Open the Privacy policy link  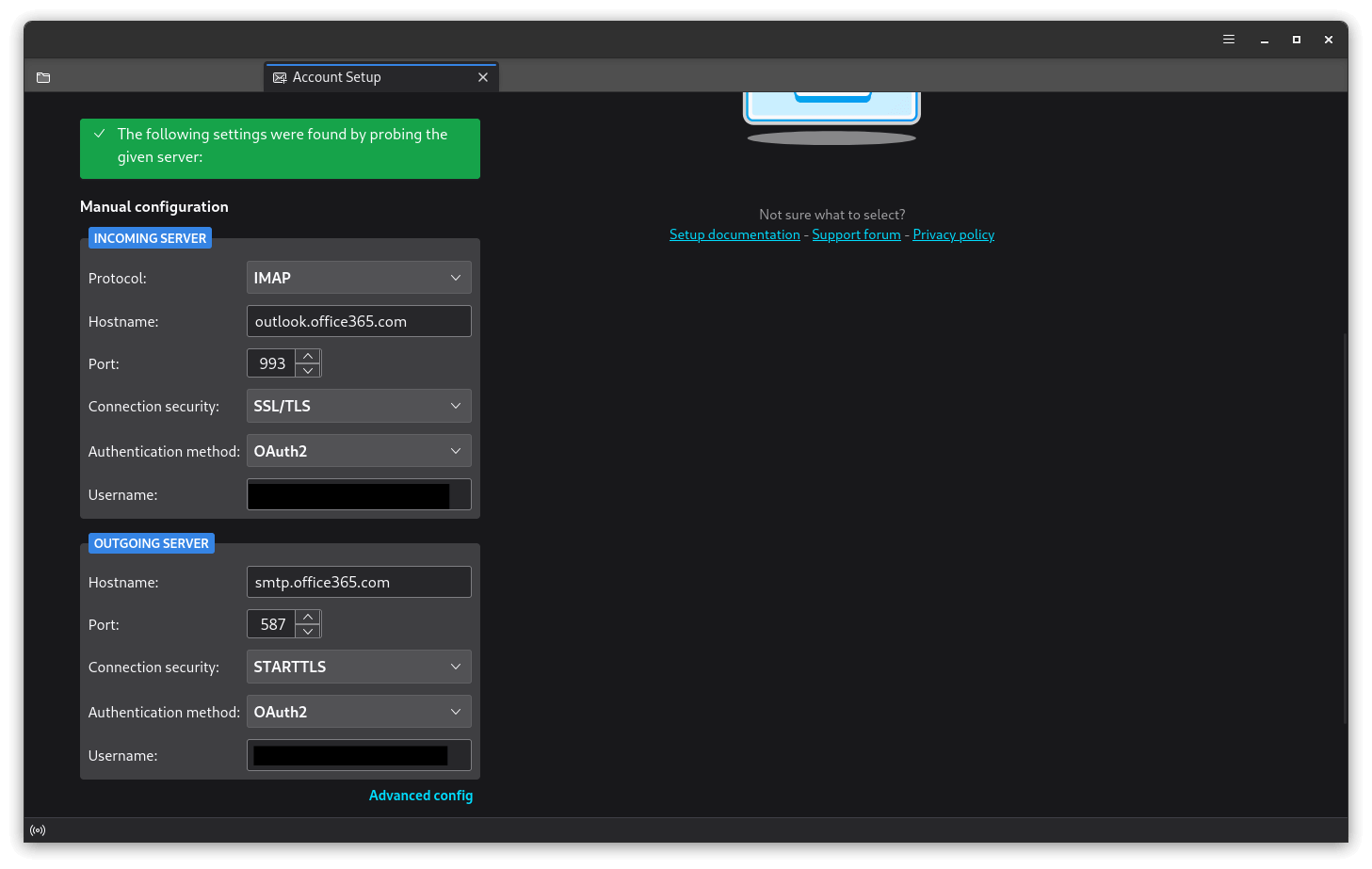953,233
